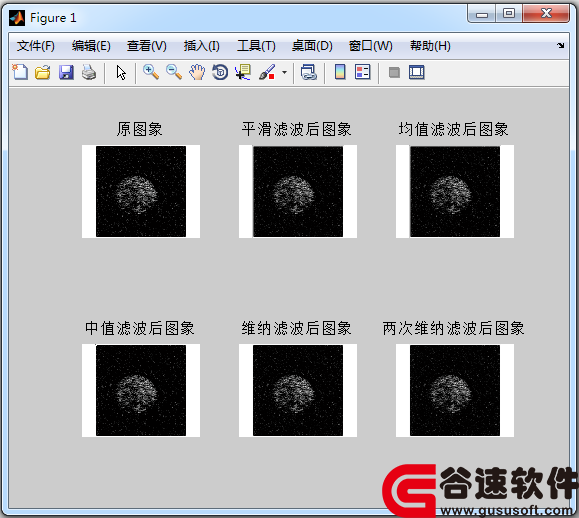Click the Show Plot Tools icon
Image resolution: width=579 pixels, height=518 pixels.
[x=417, y=72]
